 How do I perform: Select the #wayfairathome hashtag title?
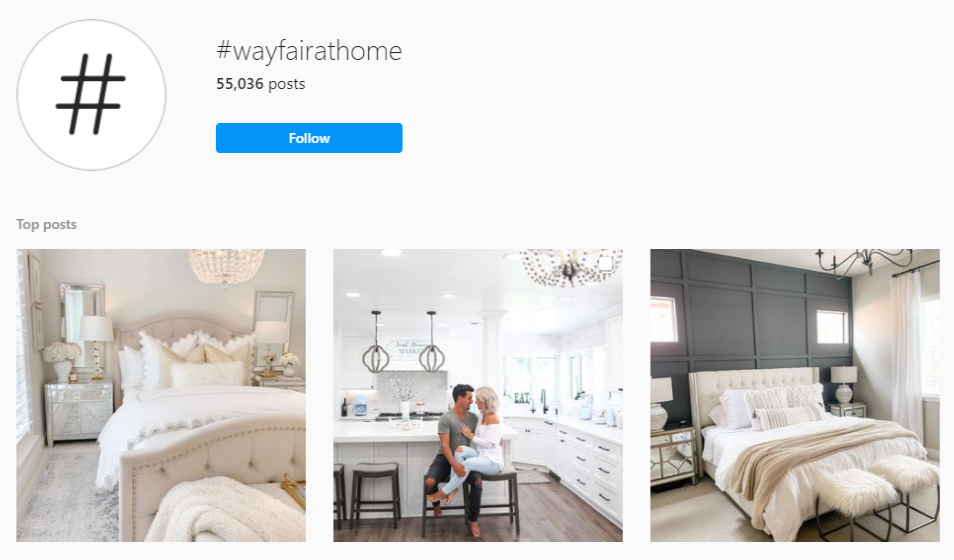point(309,51)
